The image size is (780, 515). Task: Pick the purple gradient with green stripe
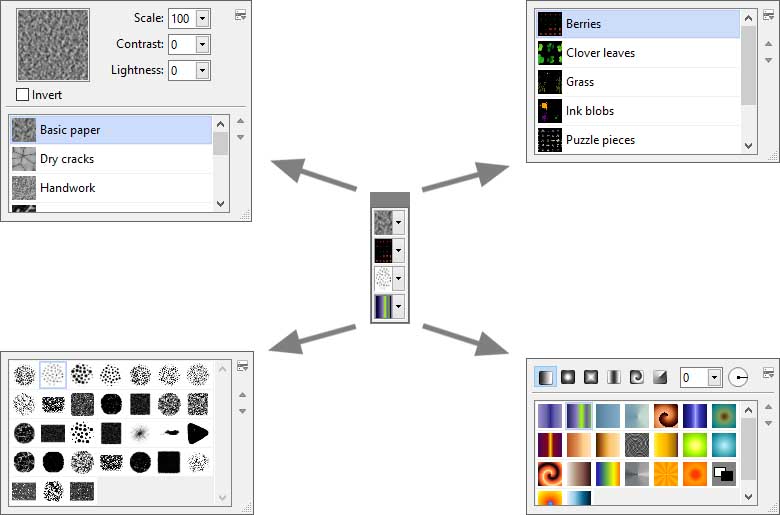pos(579,416)
